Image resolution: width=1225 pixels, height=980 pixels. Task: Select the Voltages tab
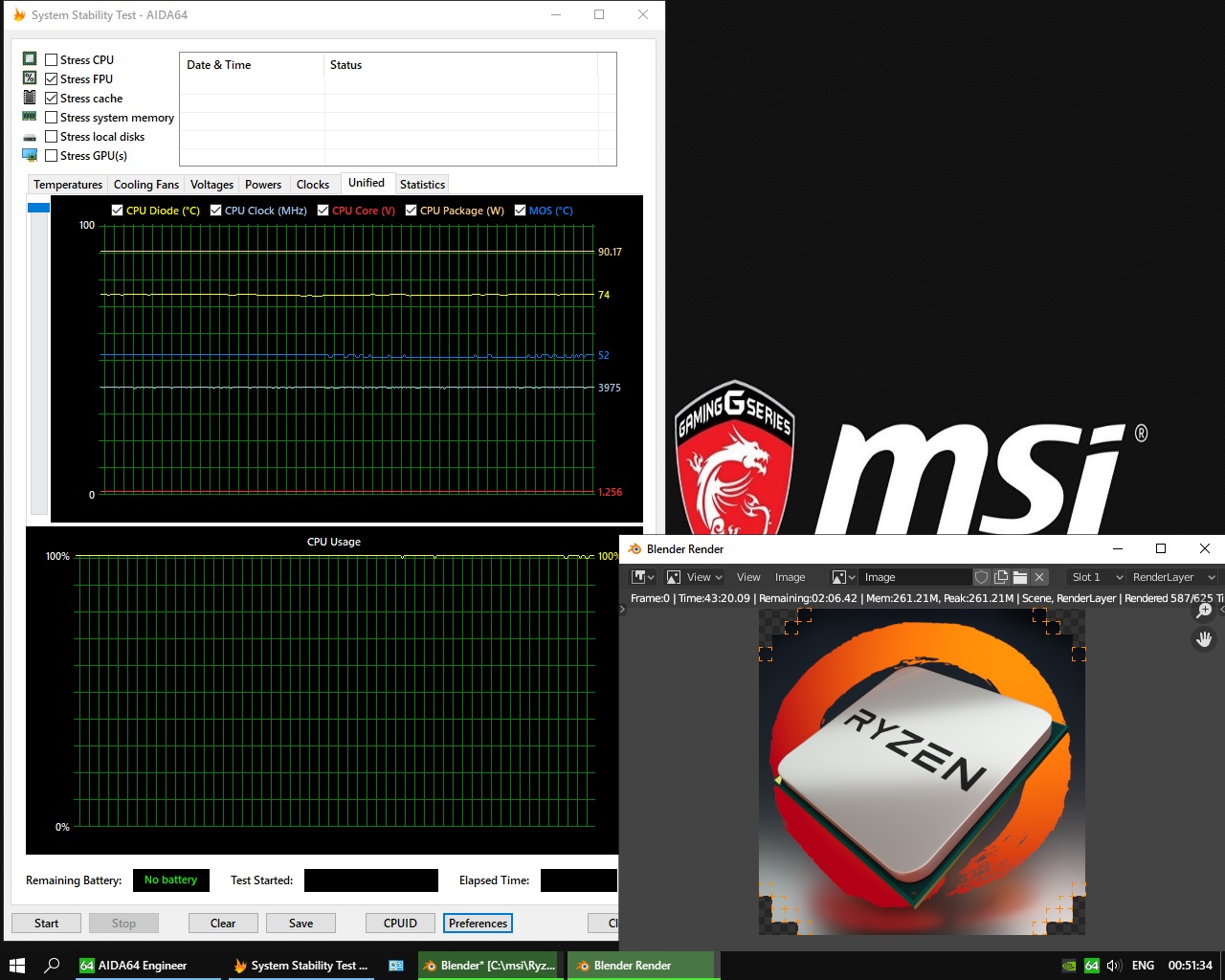click(x=212, y=185)
